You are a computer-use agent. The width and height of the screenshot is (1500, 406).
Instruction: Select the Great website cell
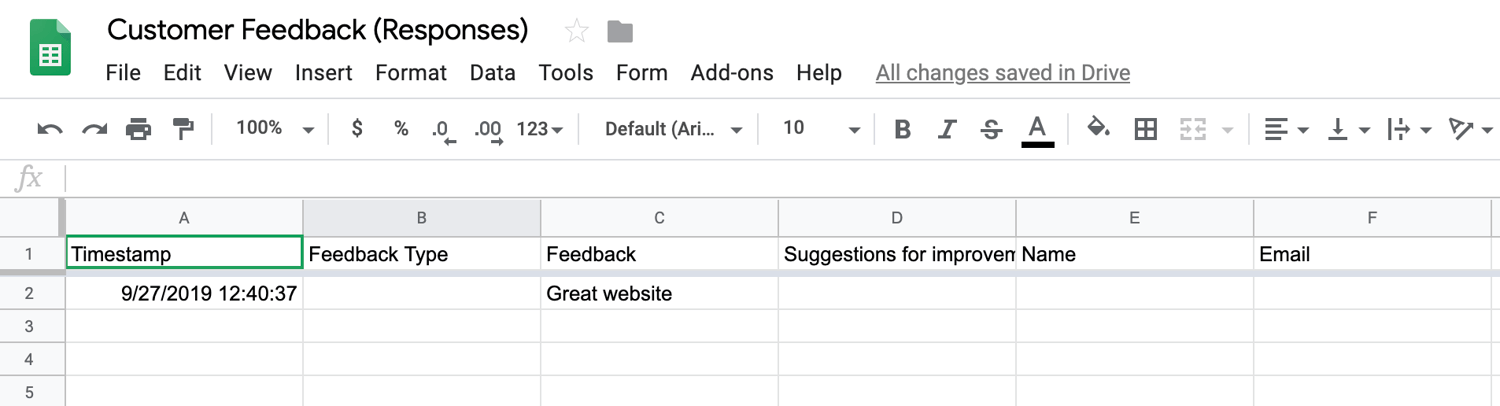[x=659, y=294]
